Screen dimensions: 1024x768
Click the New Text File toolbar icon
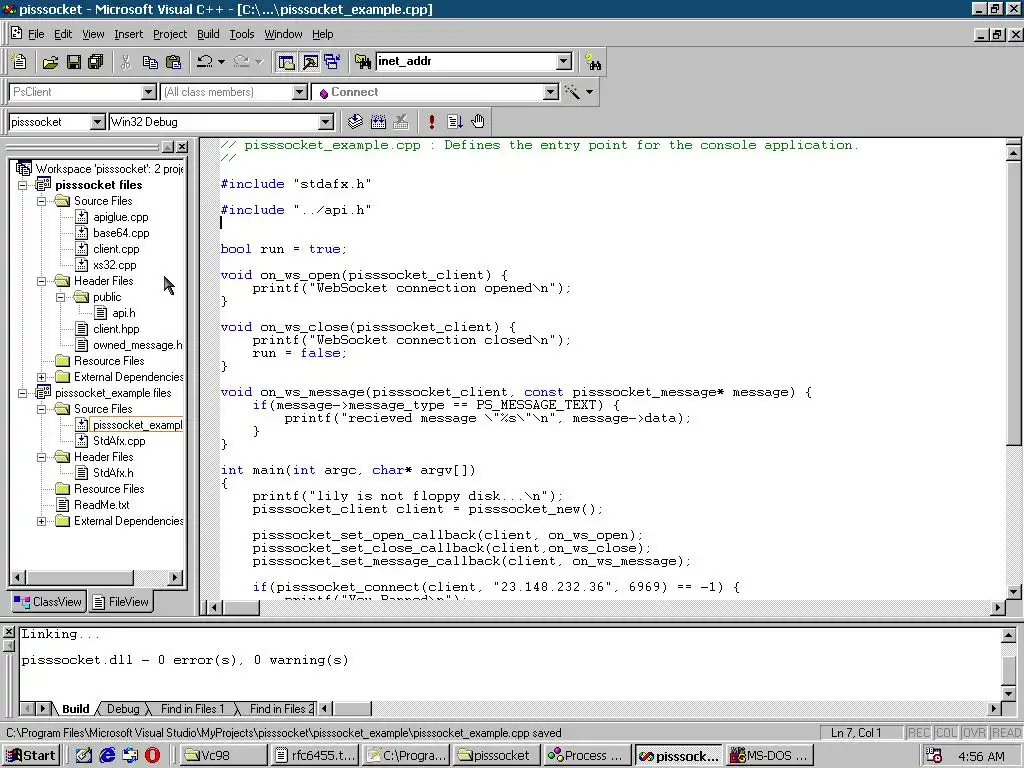(x=20, y=62)
